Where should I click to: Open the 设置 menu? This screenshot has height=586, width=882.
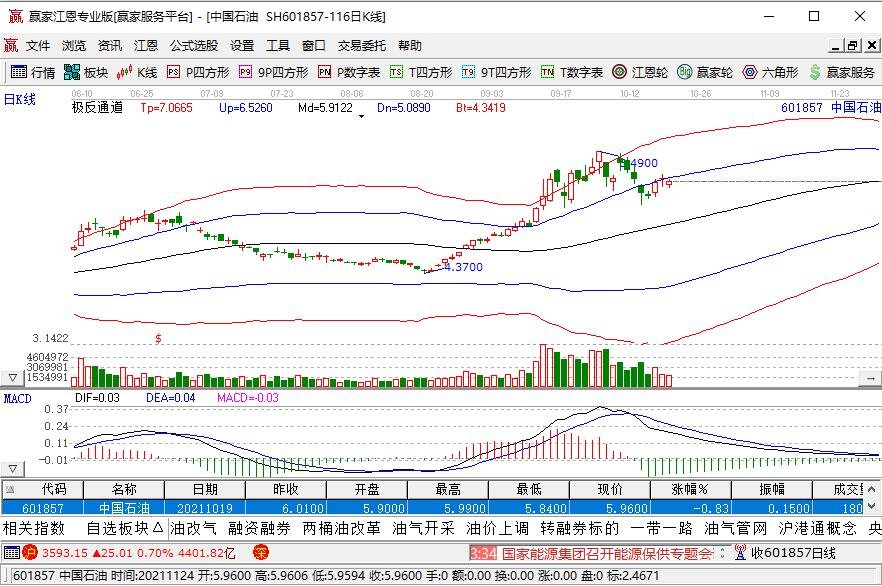pyautogui.click(x=242, y=46)
